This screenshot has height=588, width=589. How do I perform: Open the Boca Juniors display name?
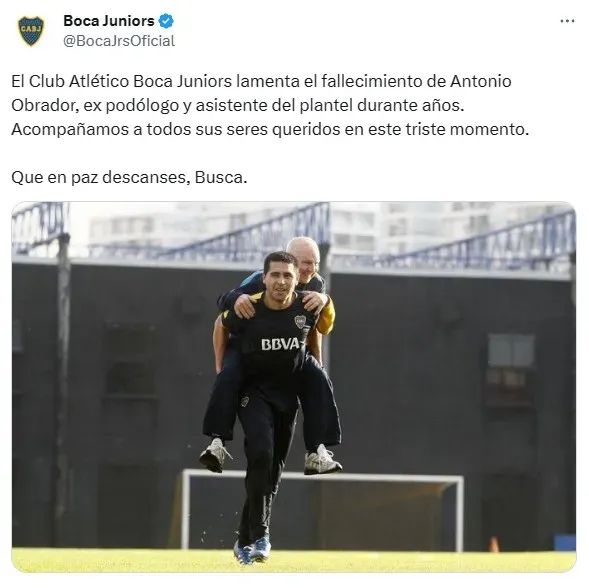click(109, 21)
